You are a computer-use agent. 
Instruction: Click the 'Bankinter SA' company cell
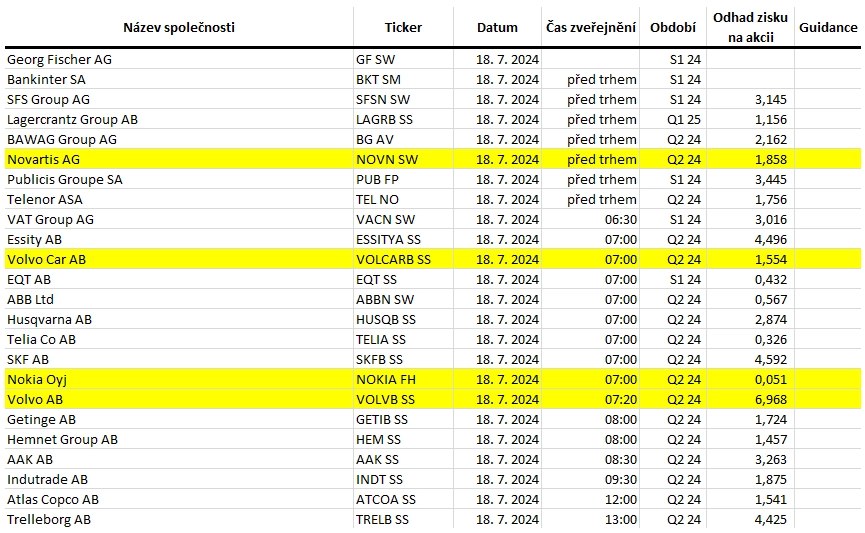(46, 79)
